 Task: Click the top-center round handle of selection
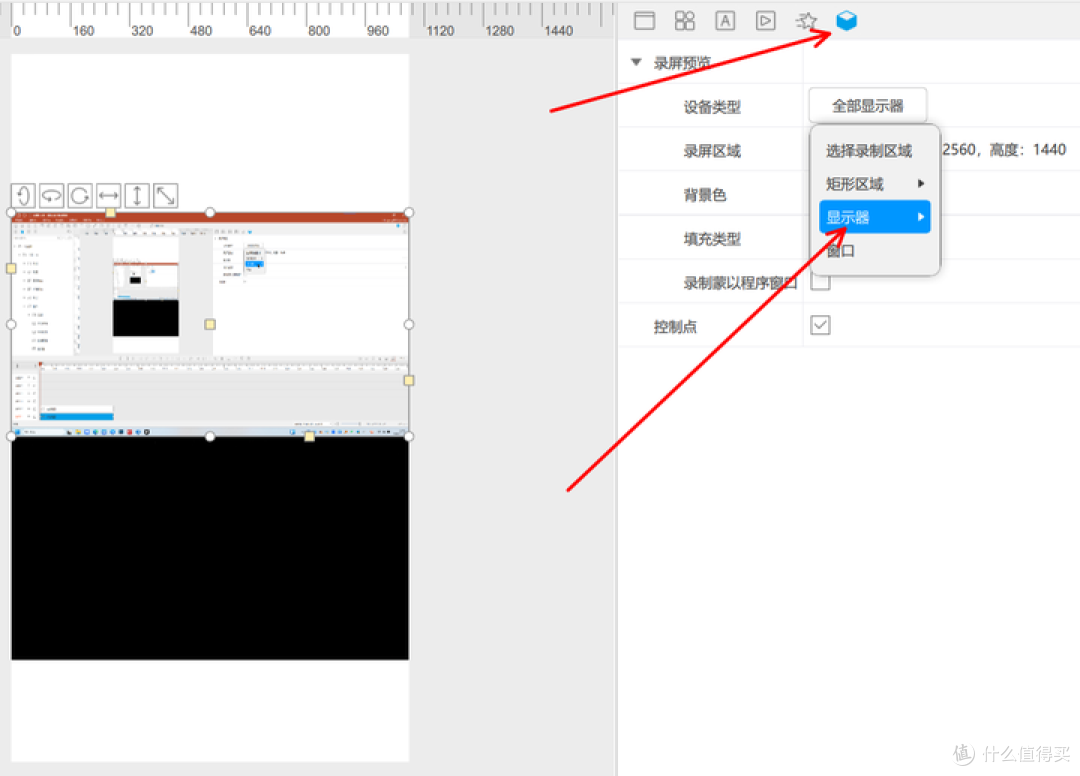click(x=210, y=213)
